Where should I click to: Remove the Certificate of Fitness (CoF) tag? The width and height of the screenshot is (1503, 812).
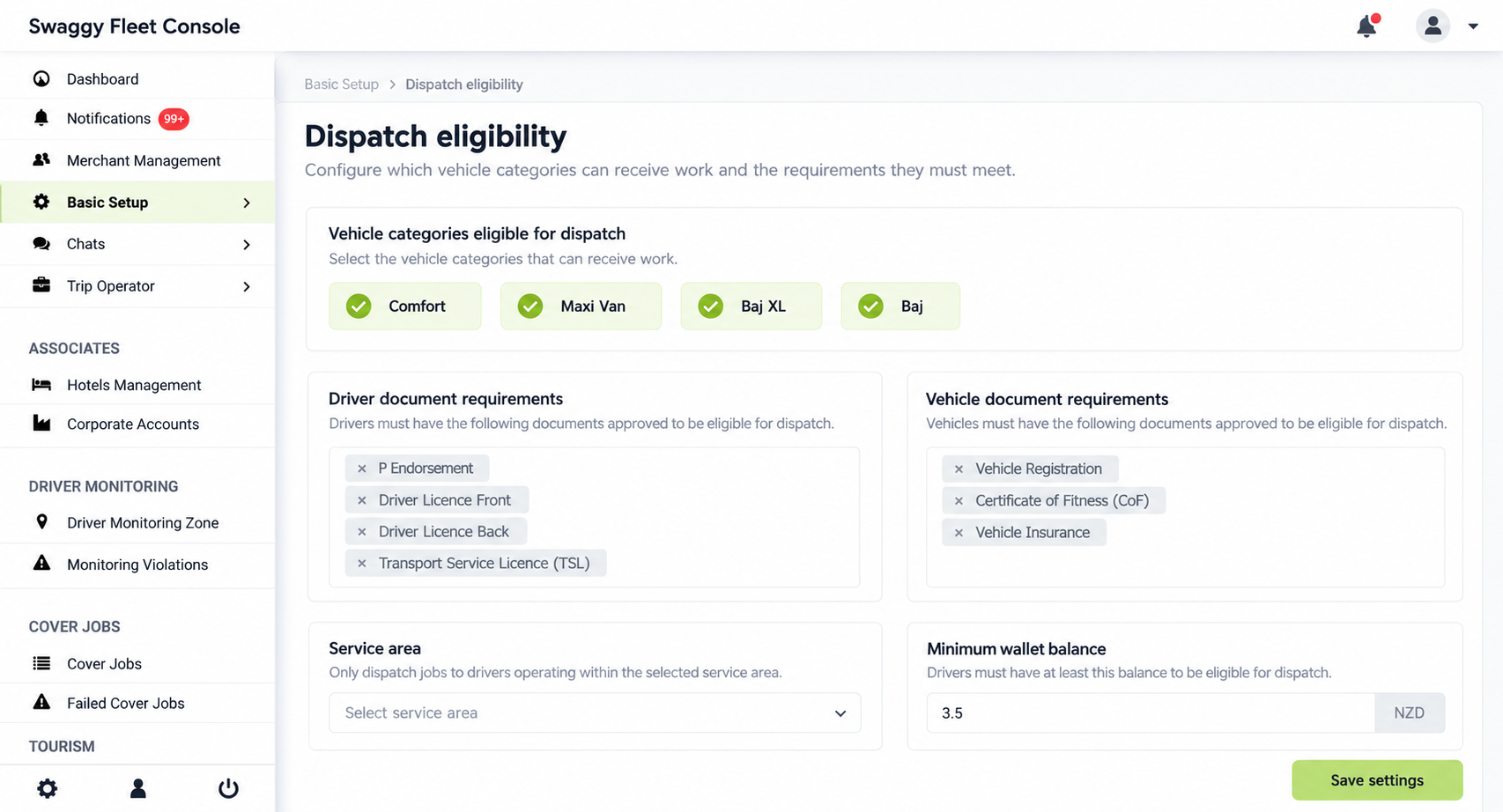click(959, 501)
